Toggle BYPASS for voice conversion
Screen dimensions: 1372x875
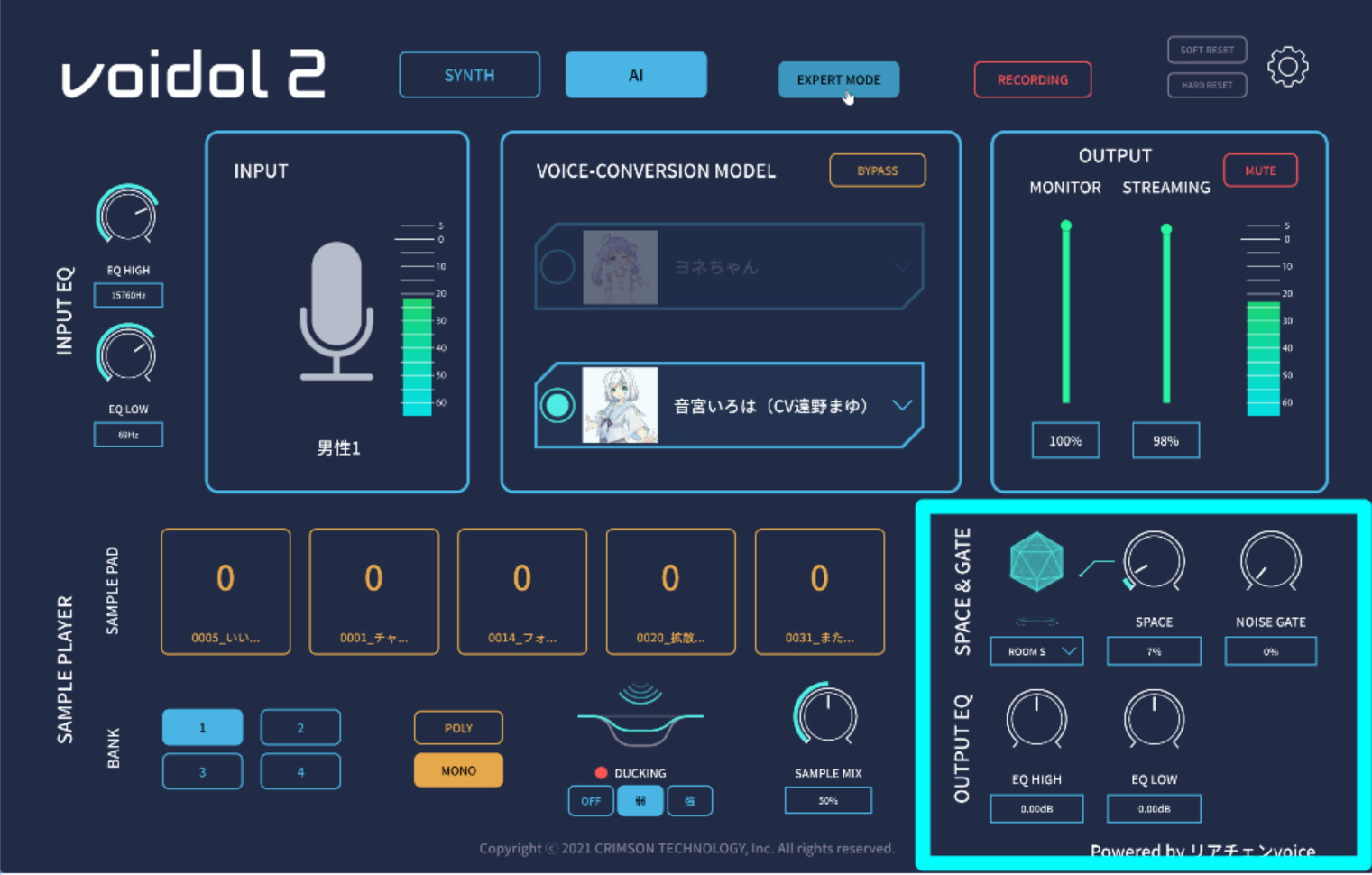tap(877, 170)
